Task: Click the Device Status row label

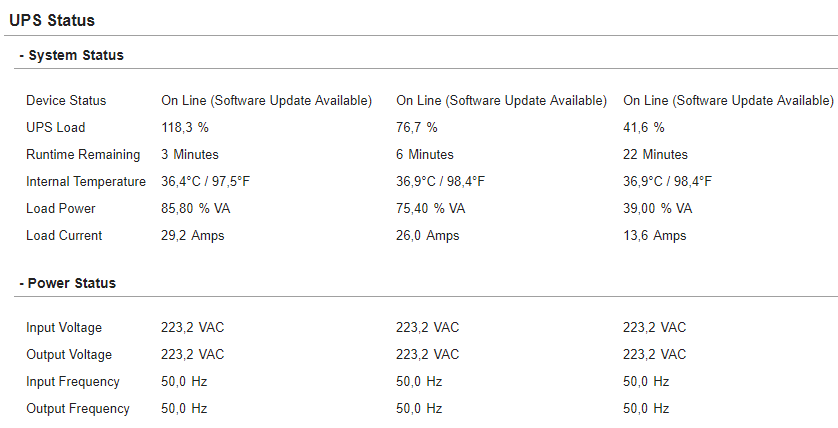Action: 66,100
